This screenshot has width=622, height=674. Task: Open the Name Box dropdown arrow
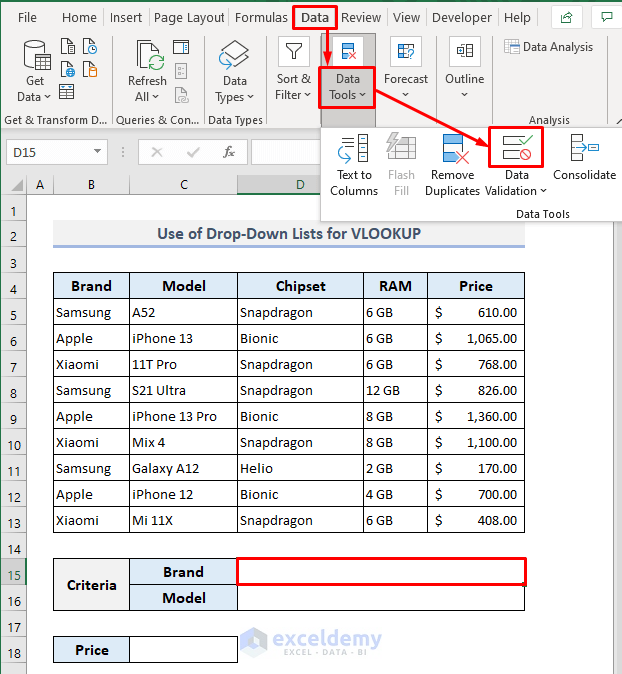click(x=98, y=152)
